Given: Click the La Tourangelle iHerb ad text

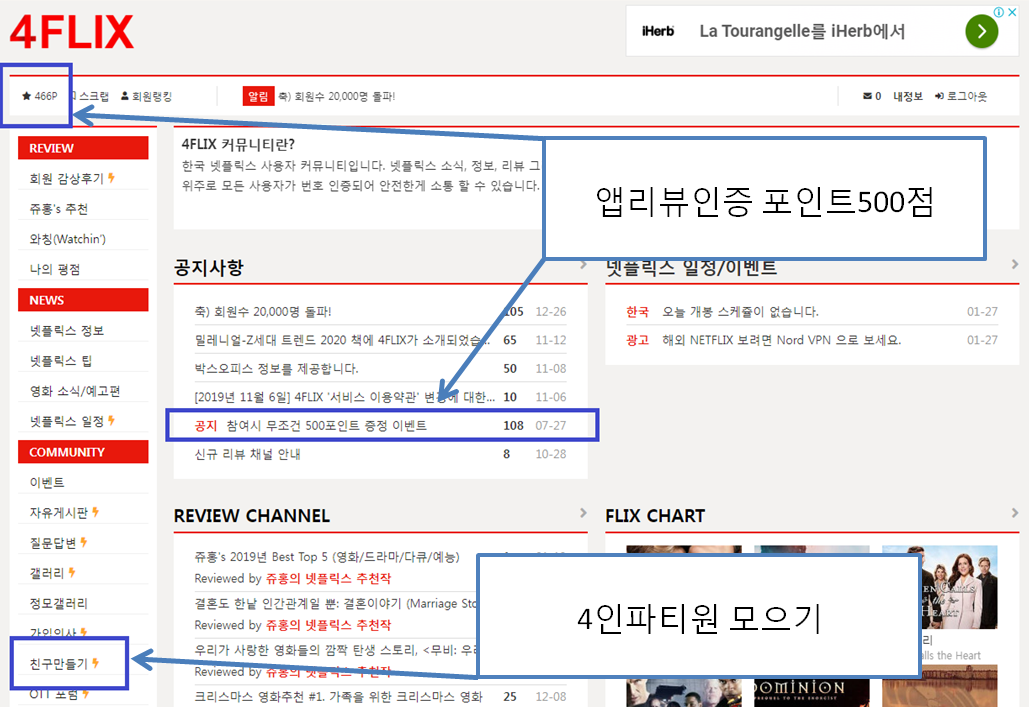Looking at the screenshot, I should pyautogui.click(x=802, y=31).
